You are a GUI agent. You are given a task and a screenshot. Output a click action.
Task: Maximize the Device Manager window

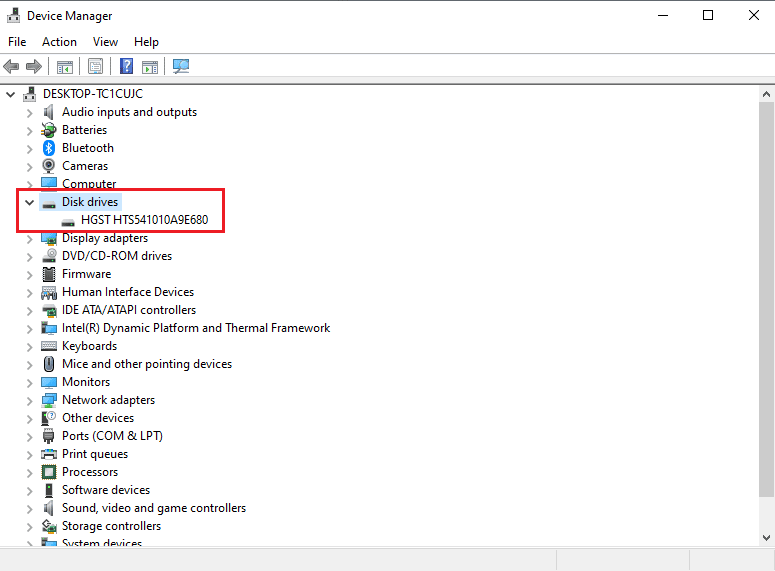pos(708,15)
